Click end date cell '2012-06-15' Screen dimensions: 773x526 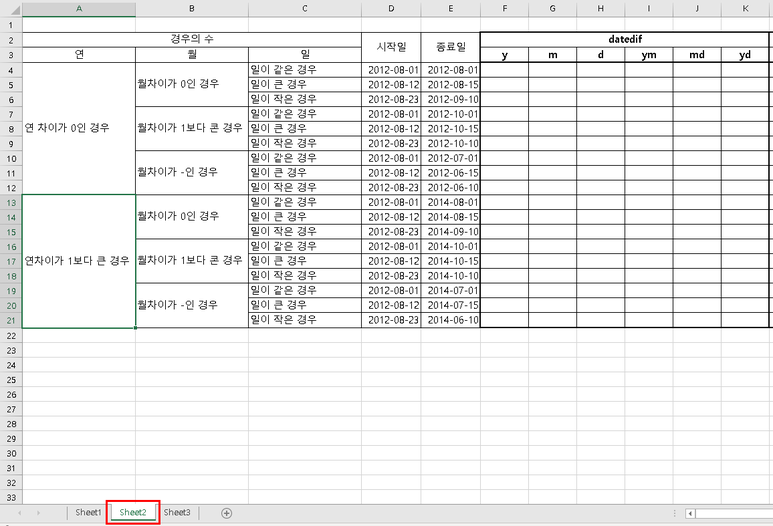click(x=451, y=173)
